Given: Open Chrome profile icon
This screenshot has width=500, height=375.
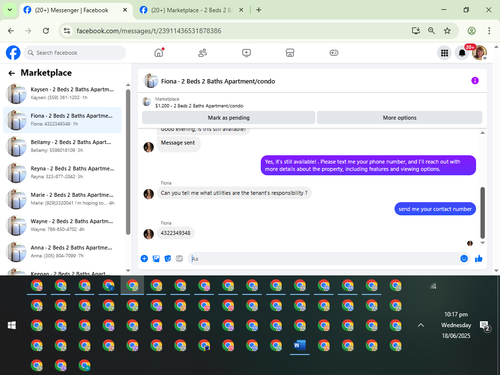Looking at the screenshot, I should 471,31.
